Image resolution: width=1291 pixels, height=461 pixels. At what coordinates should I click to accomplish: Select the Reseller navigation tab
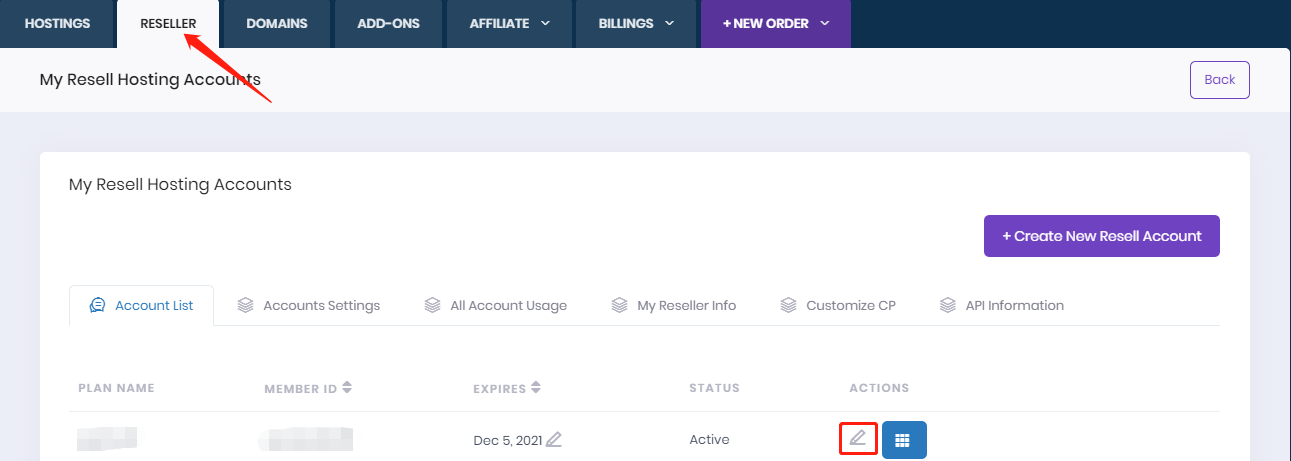click(167, 23)
